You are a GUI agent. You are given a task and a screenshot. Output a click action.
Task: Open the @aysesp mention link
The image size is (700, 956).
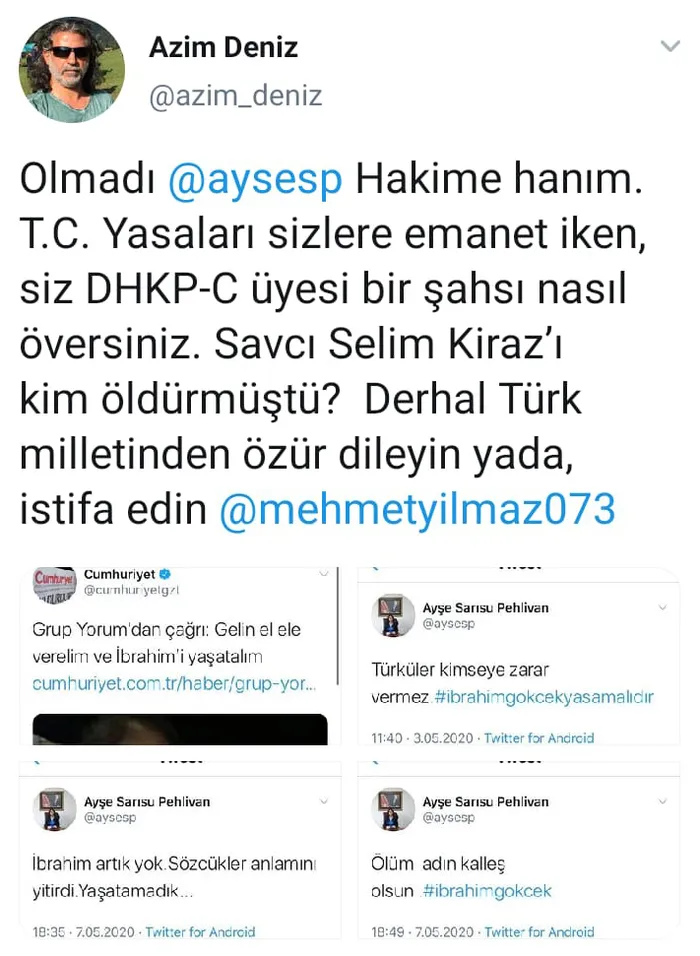pos(255,179)
